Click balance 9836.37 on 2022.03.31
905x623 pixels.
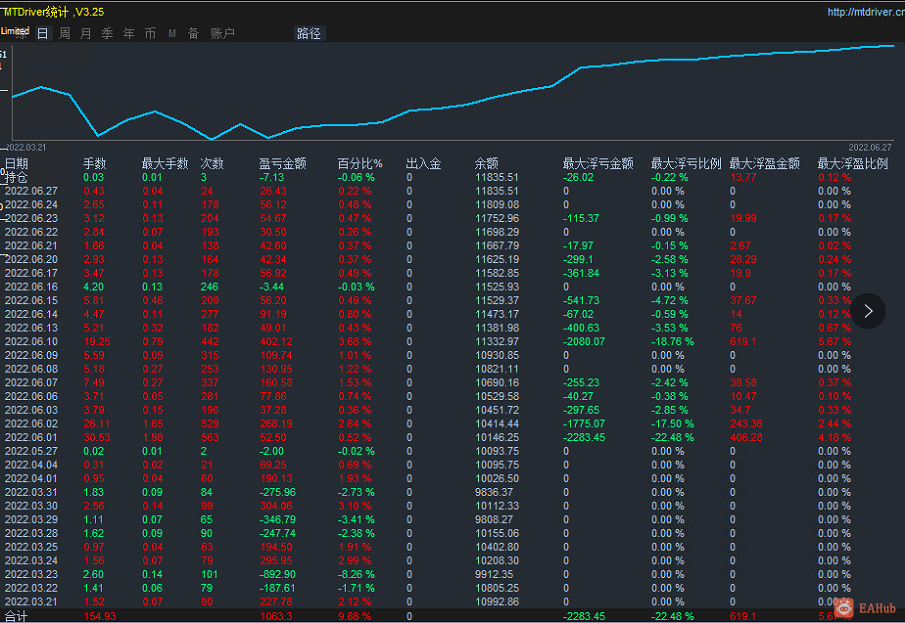493,493
